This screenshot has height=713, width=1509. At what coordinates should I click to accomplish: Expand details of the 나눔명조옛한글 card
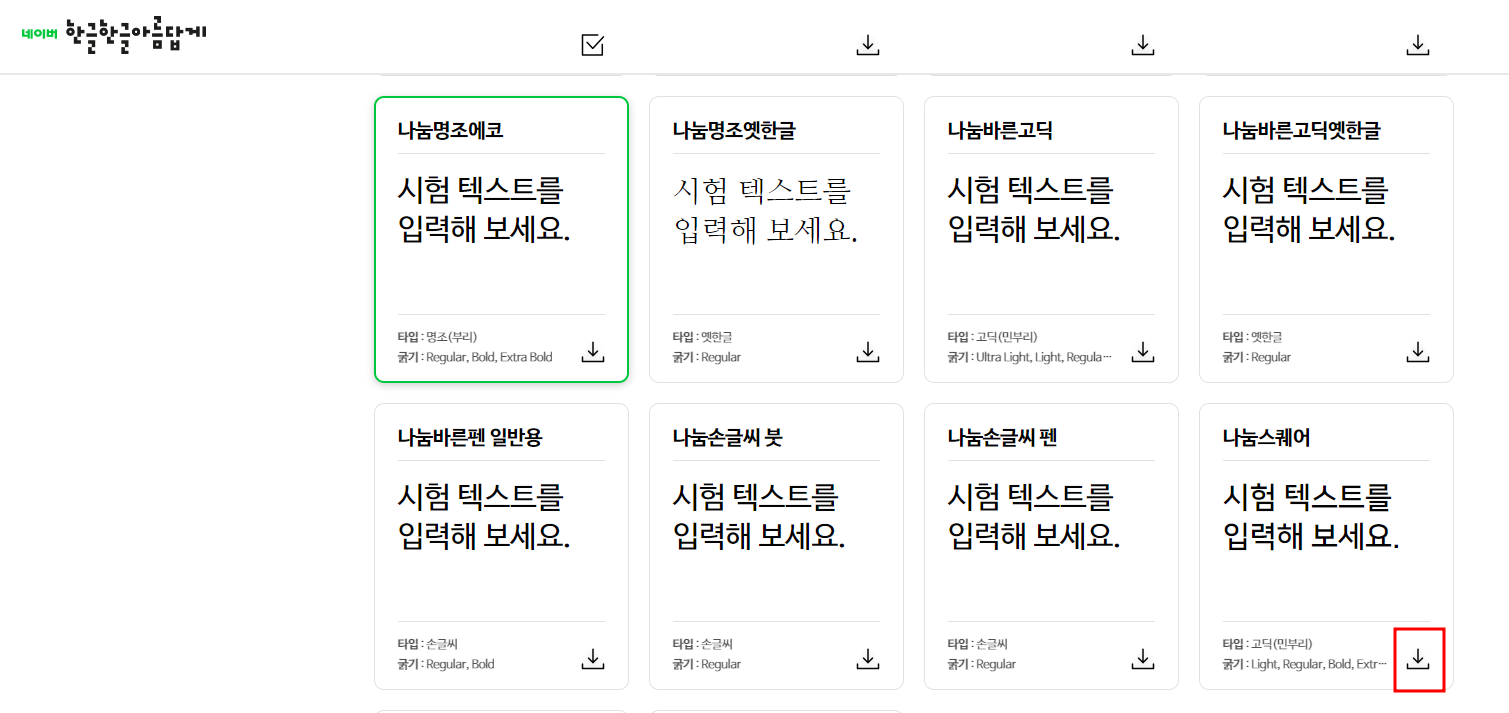pos(776,239)
